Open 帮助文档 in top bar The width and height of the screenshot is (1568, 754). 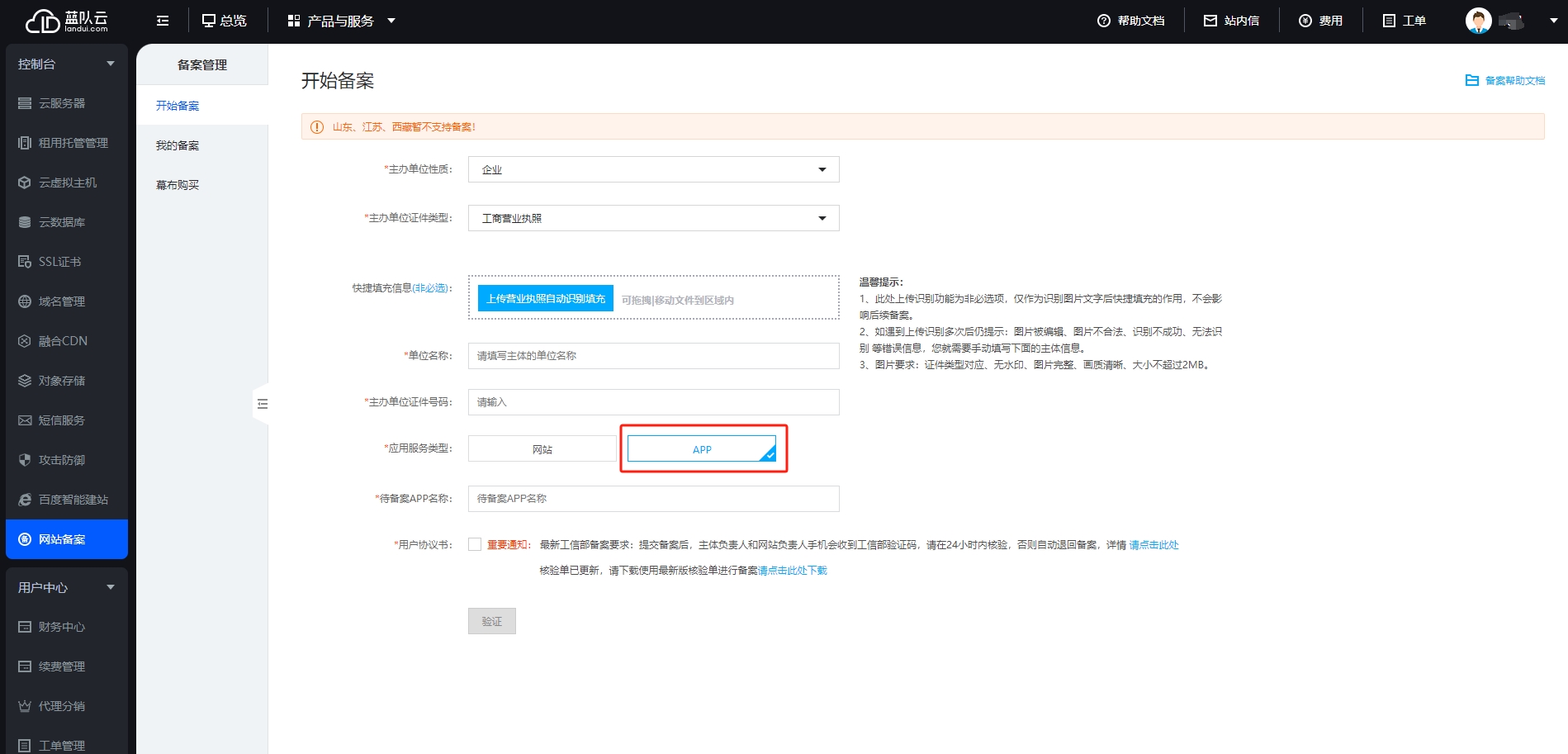click(1130, 21)
